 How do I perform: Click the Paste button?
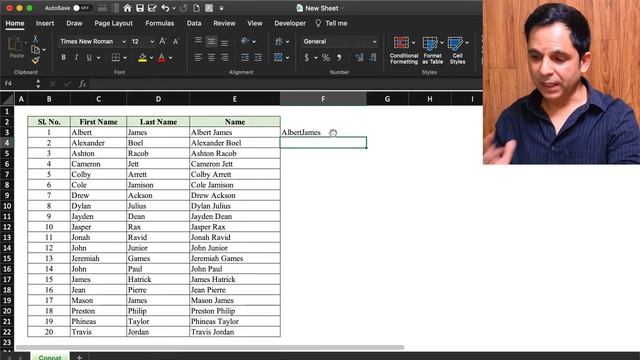(x=16, y=48)
